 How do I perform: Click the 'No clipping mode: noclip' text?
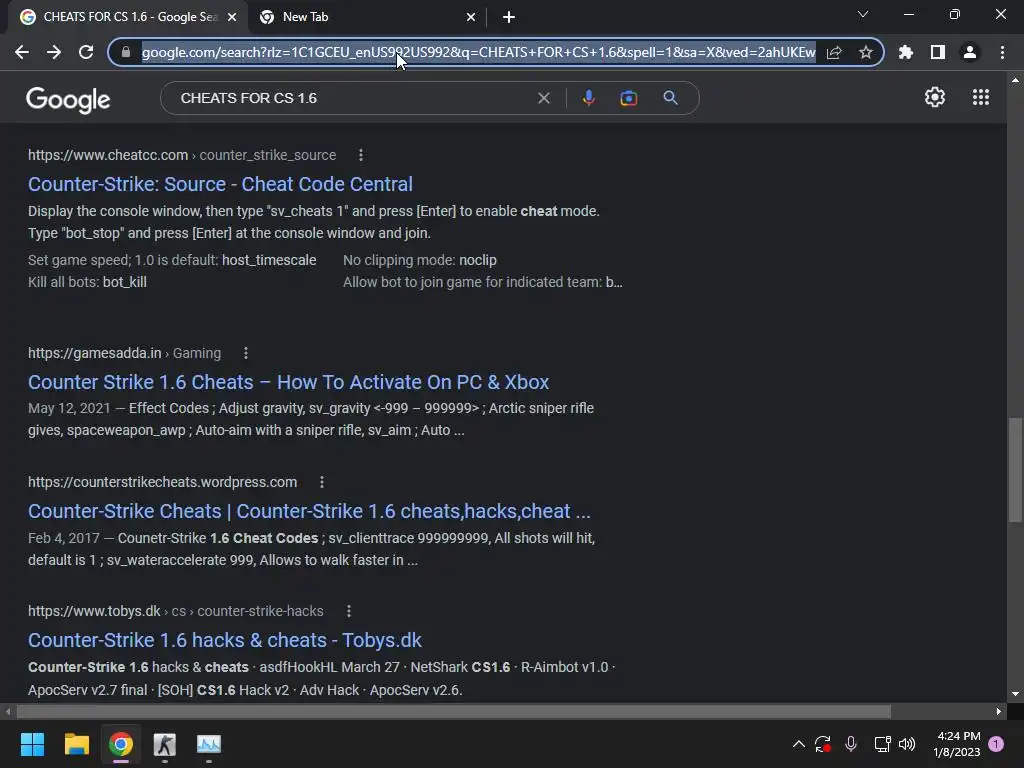click(420, 260)
